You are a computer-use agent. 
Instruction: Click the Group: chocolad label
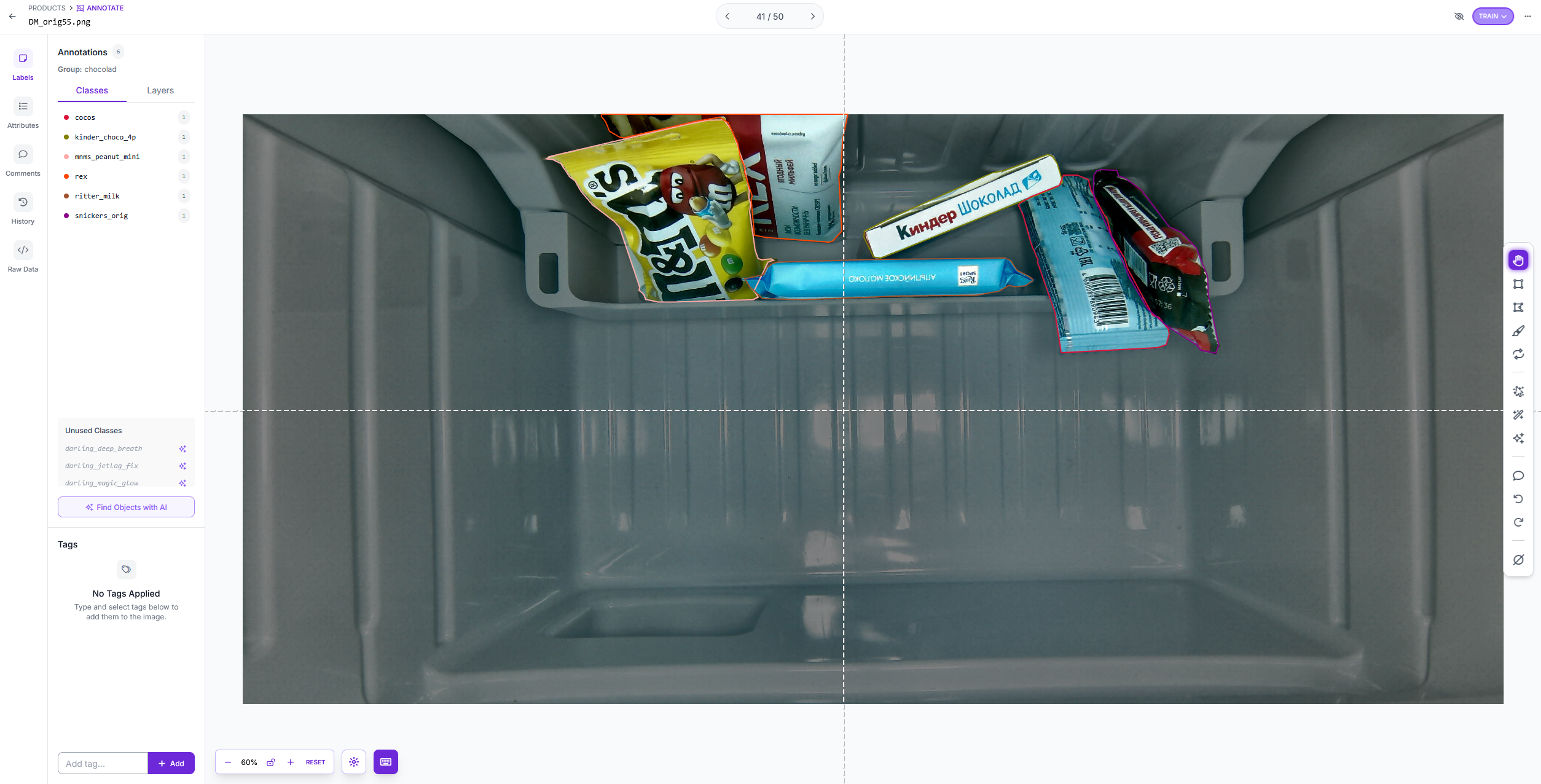tap(87, 69)
